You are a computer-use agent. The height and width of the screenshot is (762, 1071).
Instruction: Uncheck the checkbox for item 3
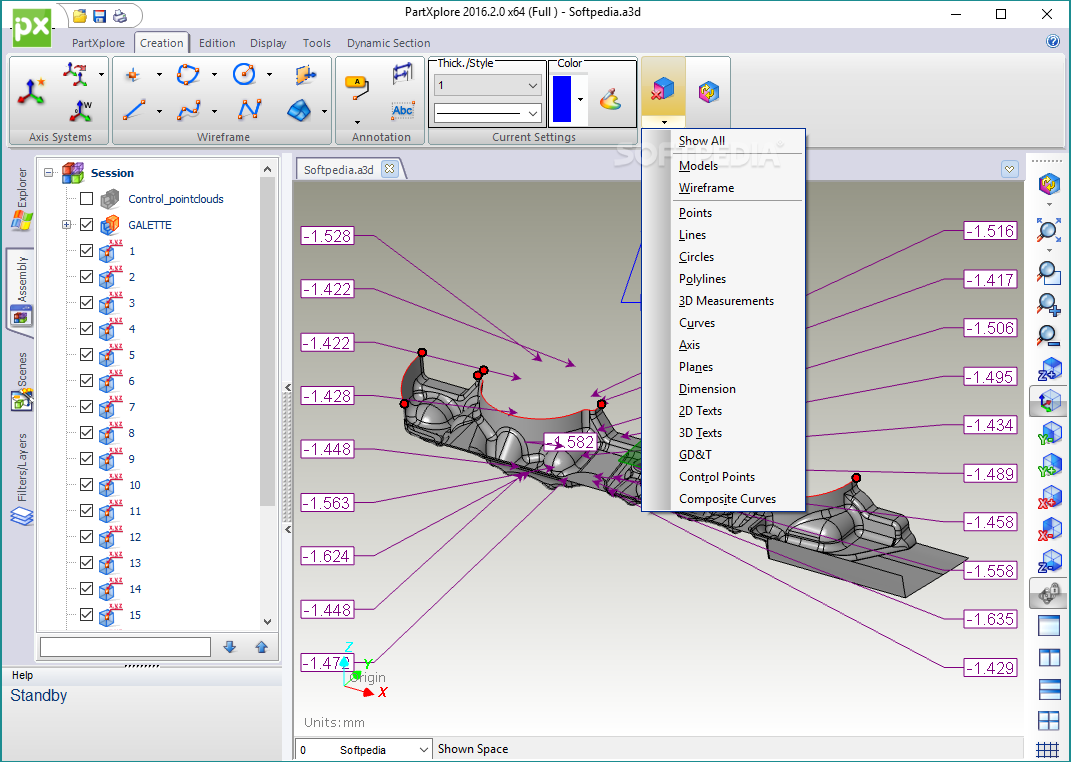tap(86, 302)
